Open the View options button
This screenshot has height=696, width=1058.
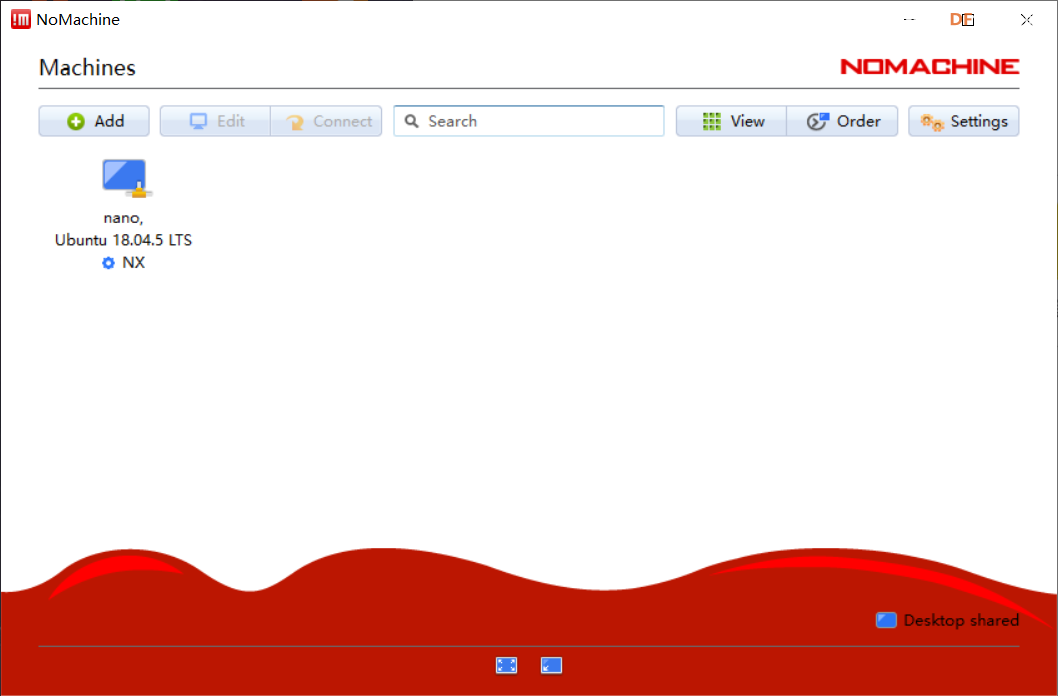[x=731, y=121]
